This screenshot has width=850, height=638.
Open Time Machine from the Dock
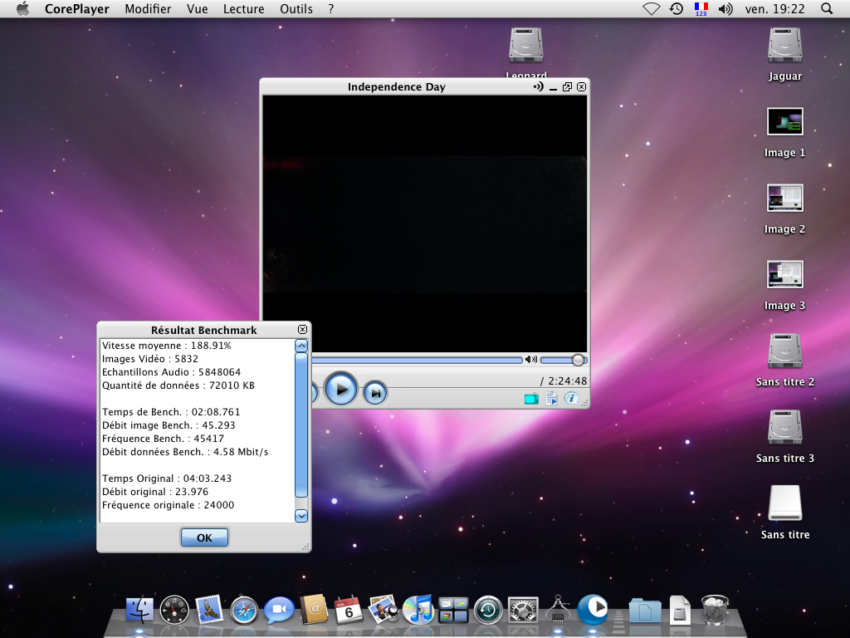point(488,610)
